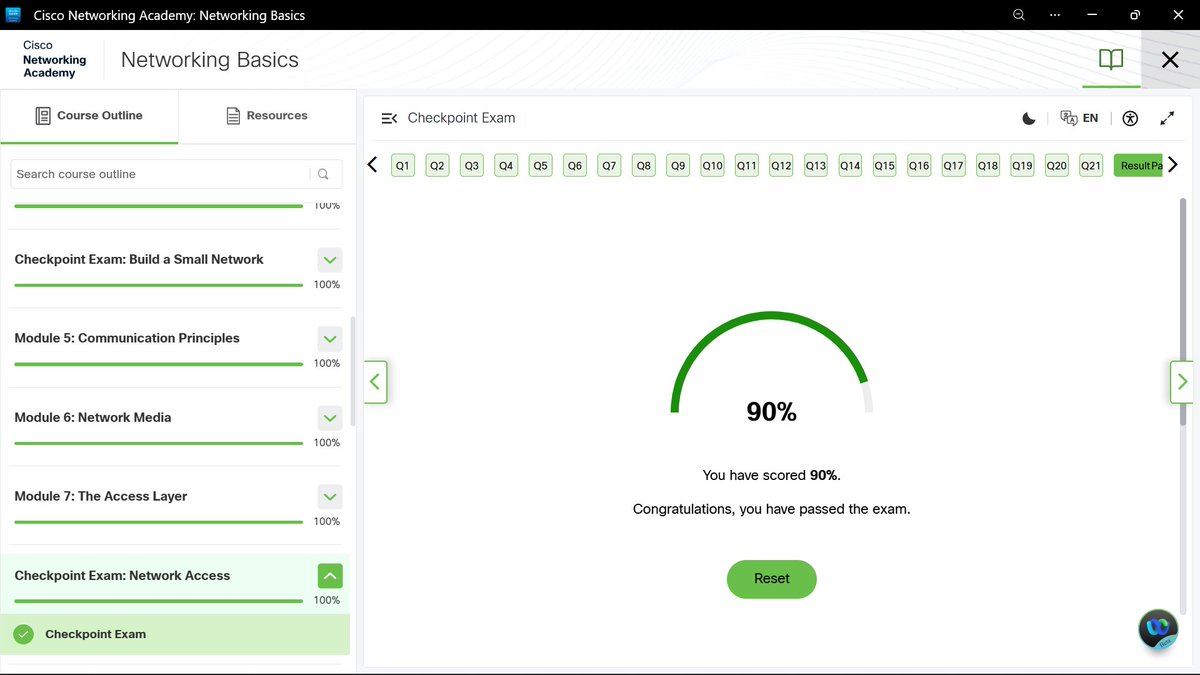Open question Q13

816,166
